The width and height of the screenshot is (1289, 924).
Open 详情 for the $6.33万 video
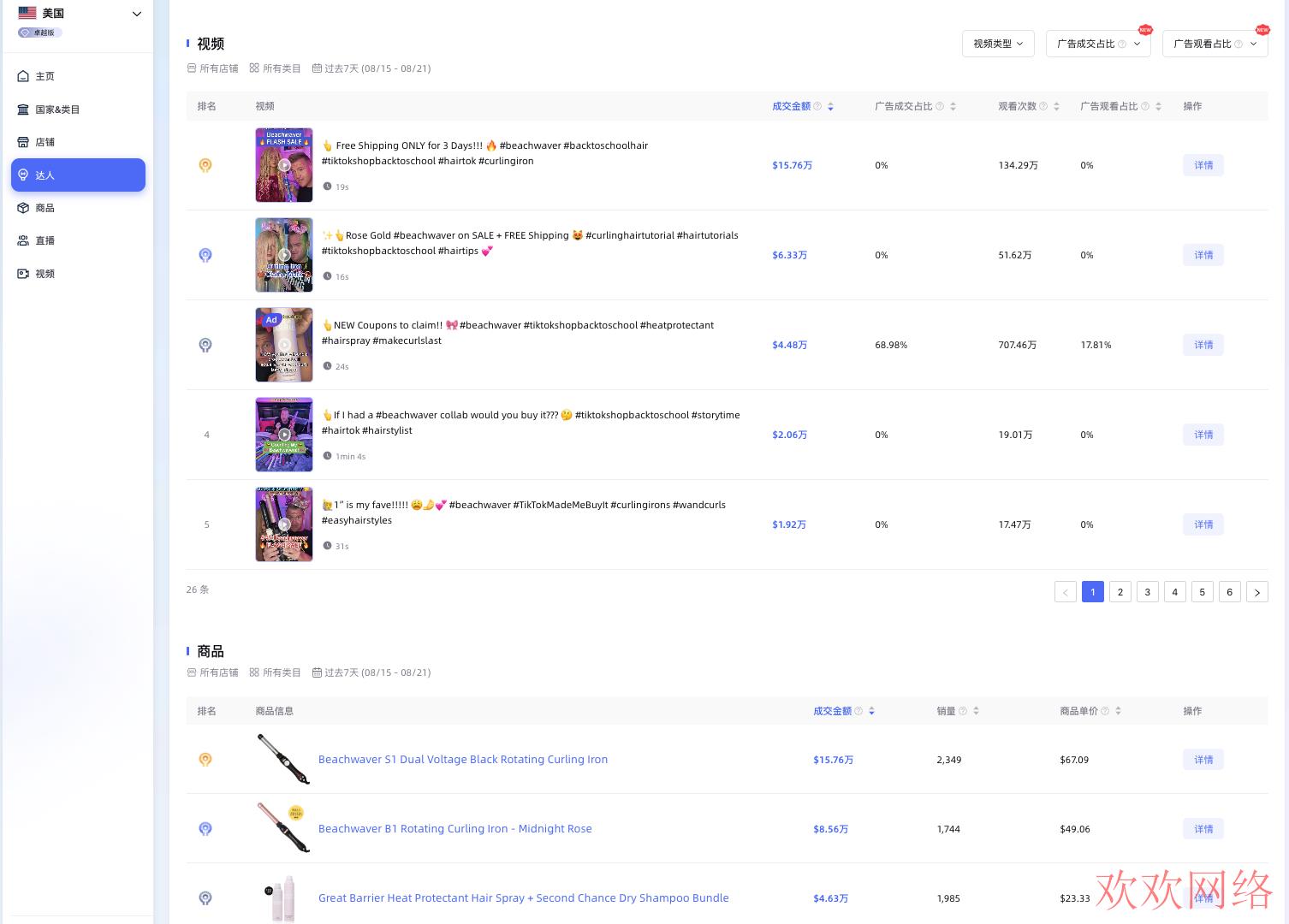pos(1203,255)
